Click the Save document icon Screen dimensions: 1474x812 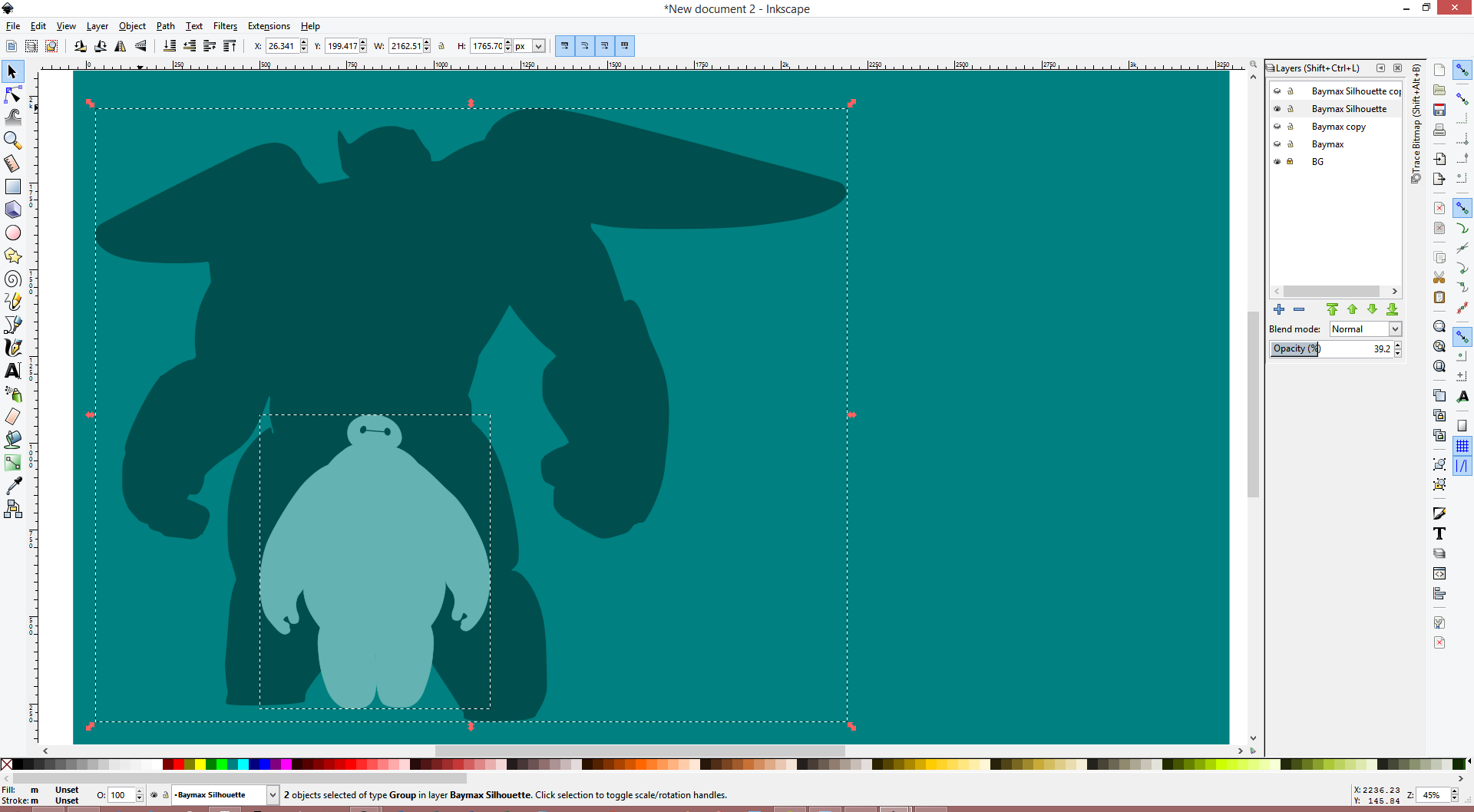[x=1439, y=110]
